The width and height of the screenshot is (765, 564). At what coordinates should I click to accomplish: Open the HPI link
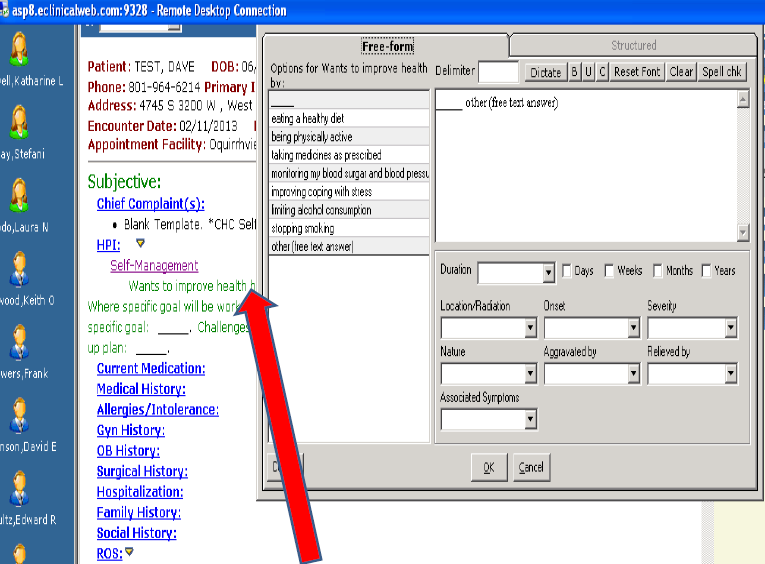[108, 245]
